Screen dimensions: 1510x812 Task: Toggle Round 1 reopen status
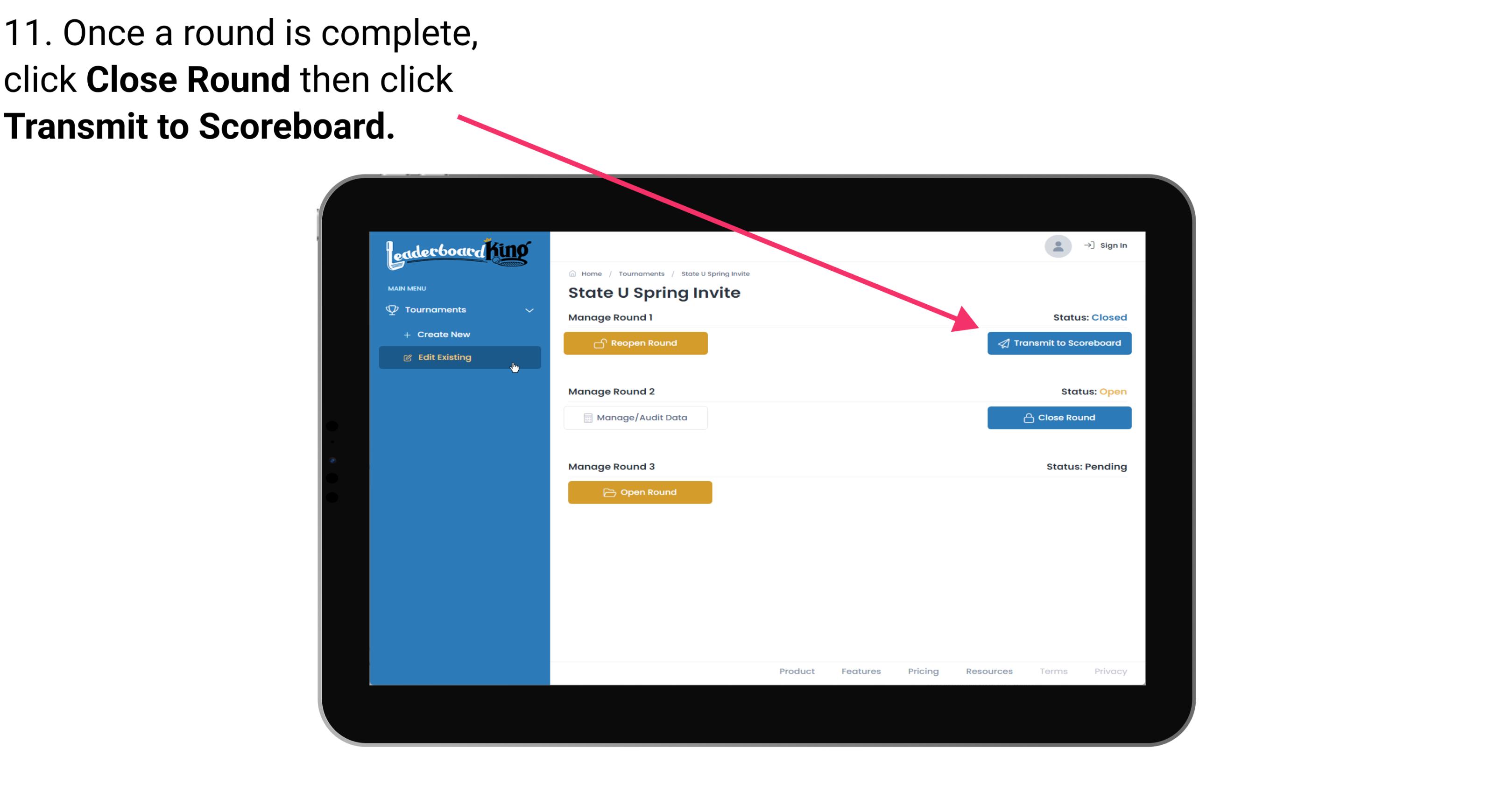tap(636, 343)
